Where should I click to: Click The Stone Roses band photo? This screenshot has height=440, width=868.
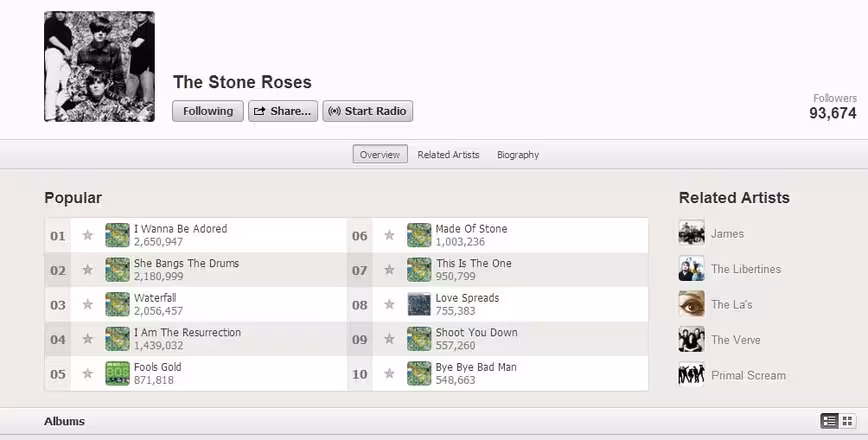tap(99, 66)
